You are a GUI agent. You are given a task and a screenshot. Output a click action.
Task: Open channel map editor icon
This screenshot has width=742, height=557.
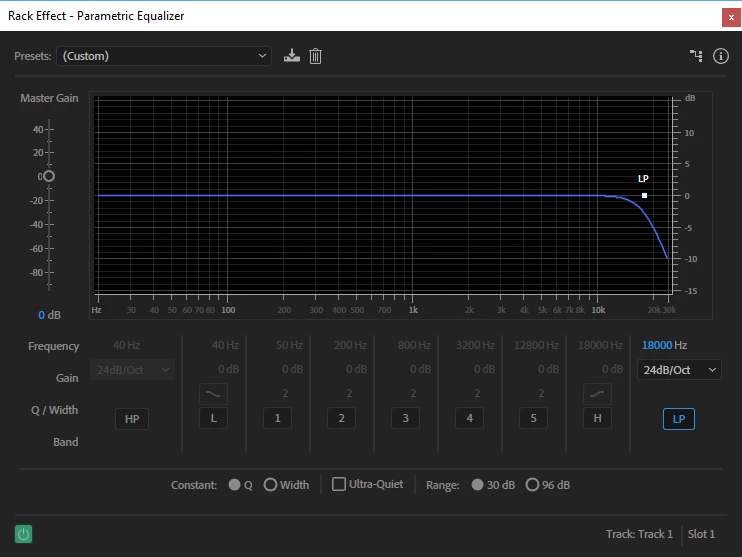click(x=696, y=56)
